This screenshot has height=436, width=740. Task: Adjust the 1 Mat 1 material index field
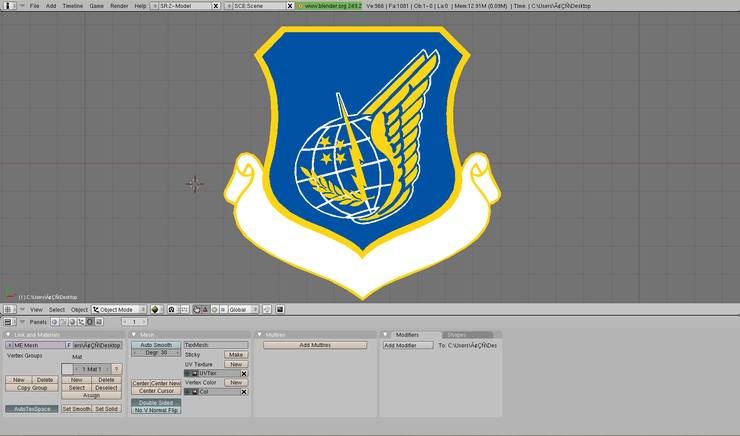(92, 369)
